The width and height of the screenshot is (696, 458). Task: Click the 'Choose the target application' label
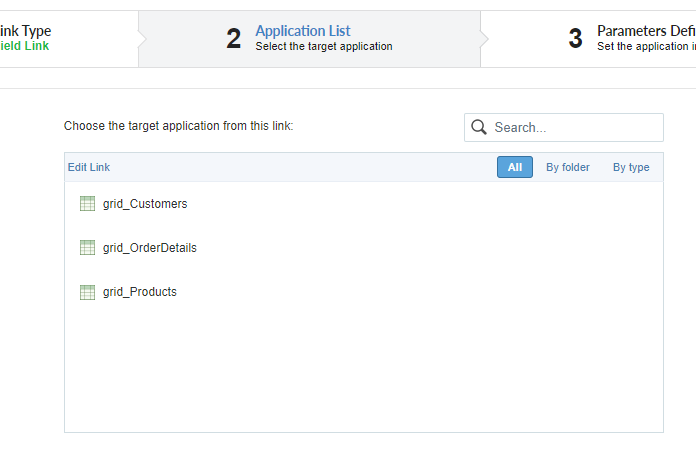pyautogui.click(x=178, y=126)
